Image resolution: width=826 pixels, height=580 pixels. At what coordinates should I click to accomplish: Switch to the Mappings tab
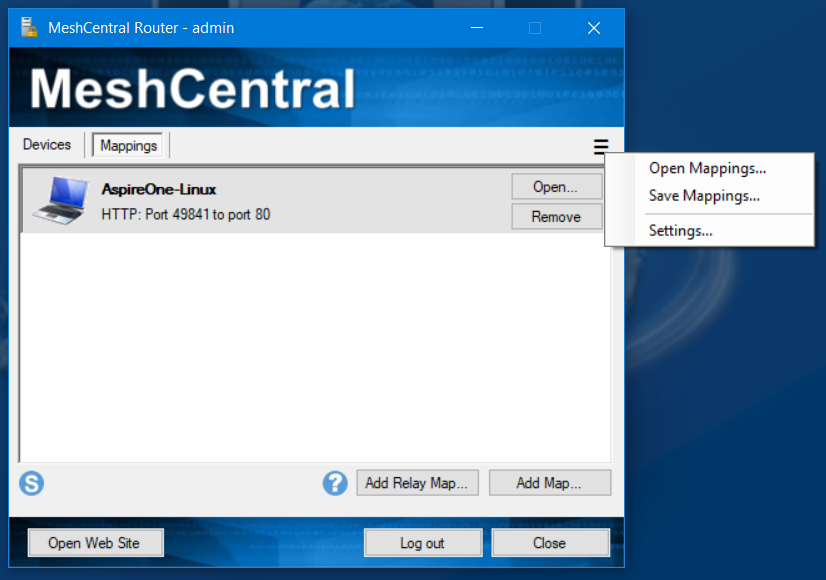point(128,145)
